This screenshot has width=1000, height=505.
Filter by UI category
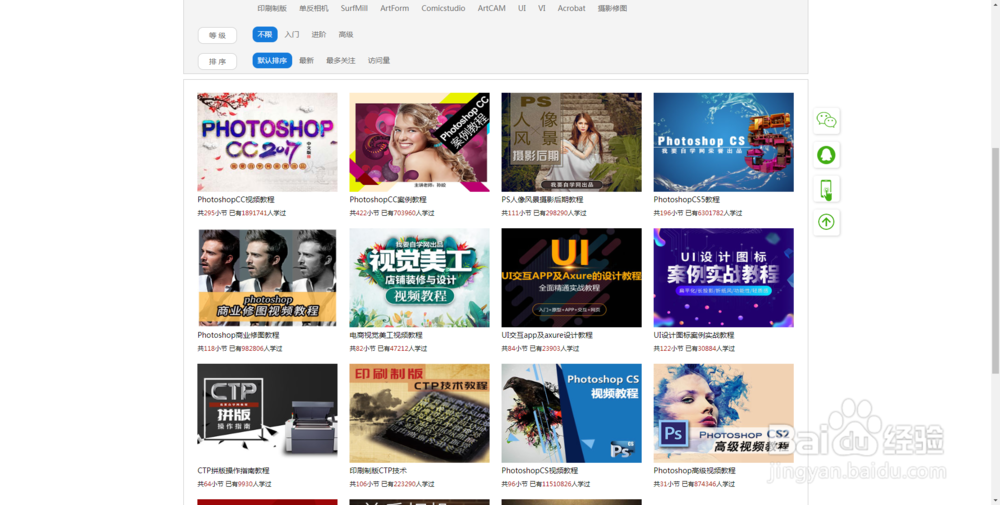pos(522,8)
